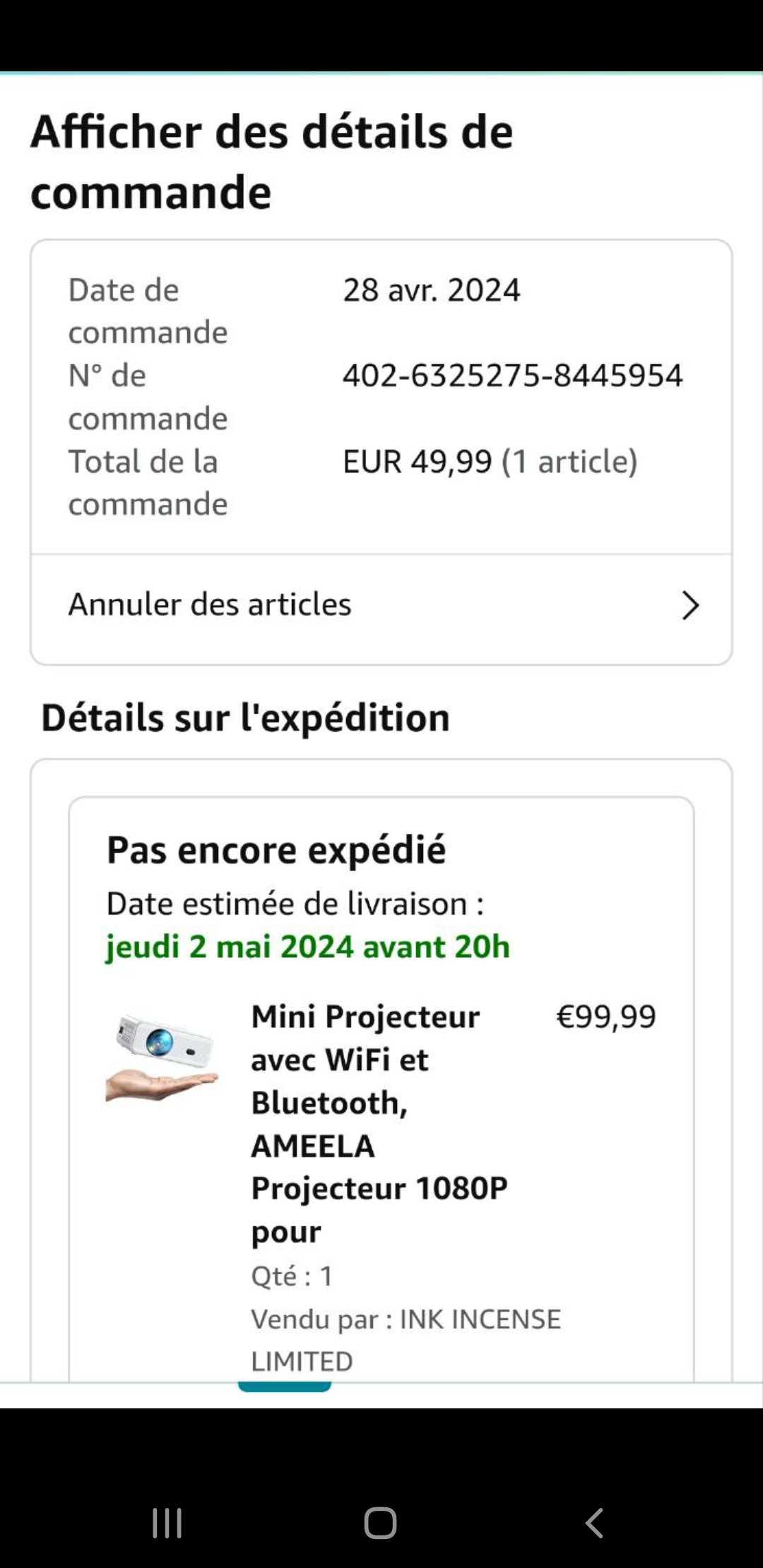Viewport: 763px width, 1568px height.
Task: Tap the Afficher des détails de commande heading
Action: pyautogui.click(x=272, y=162)
